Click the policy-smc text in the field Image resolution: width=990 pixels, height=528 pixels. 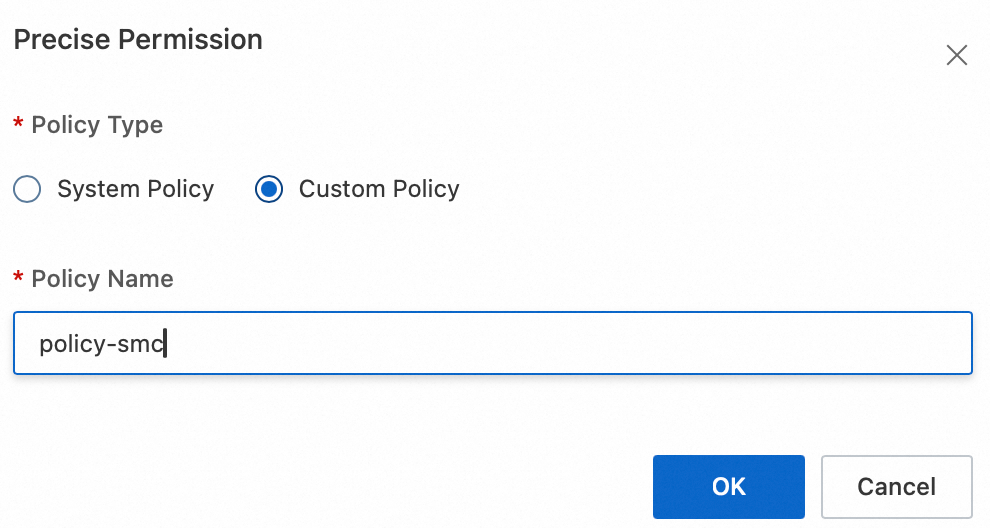click(102, 344)
